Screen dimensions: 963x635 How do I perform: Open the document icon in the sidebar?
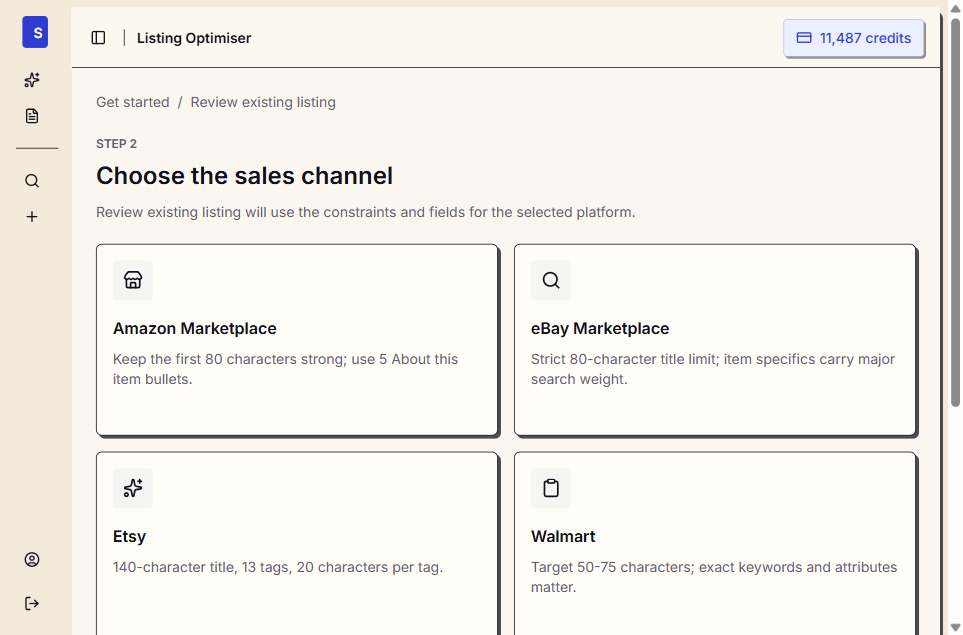pyautogui.click(x=32, y=116)
